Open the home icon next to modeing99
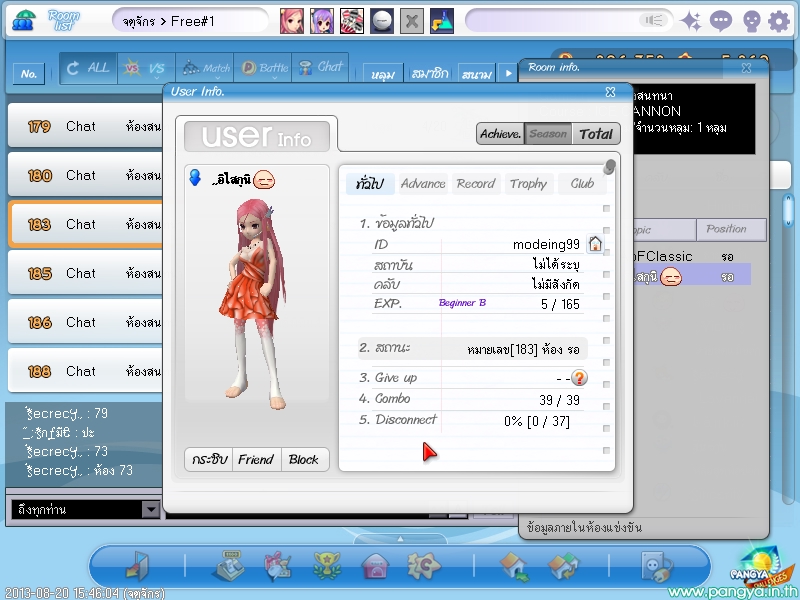Viewport: 800px width, 600px height. click(x=595, y=244)
